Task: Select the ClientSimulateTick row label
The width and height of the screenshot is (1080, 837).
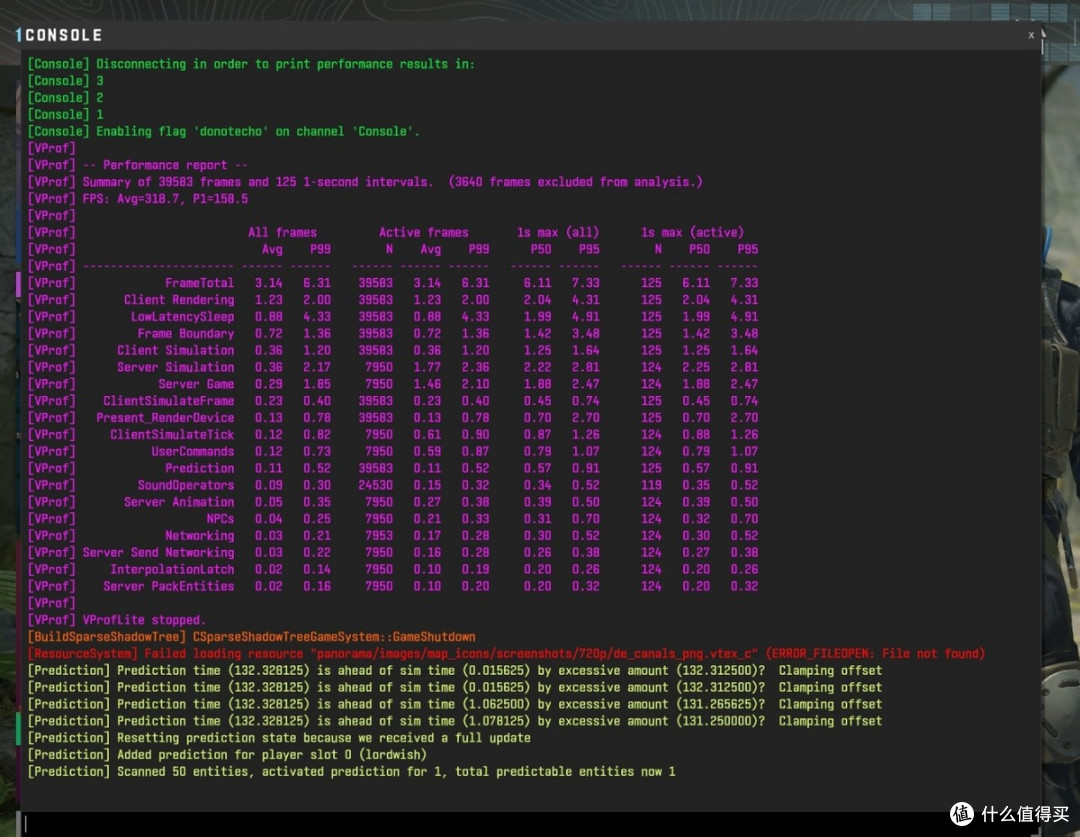Action: coord(172,435)
